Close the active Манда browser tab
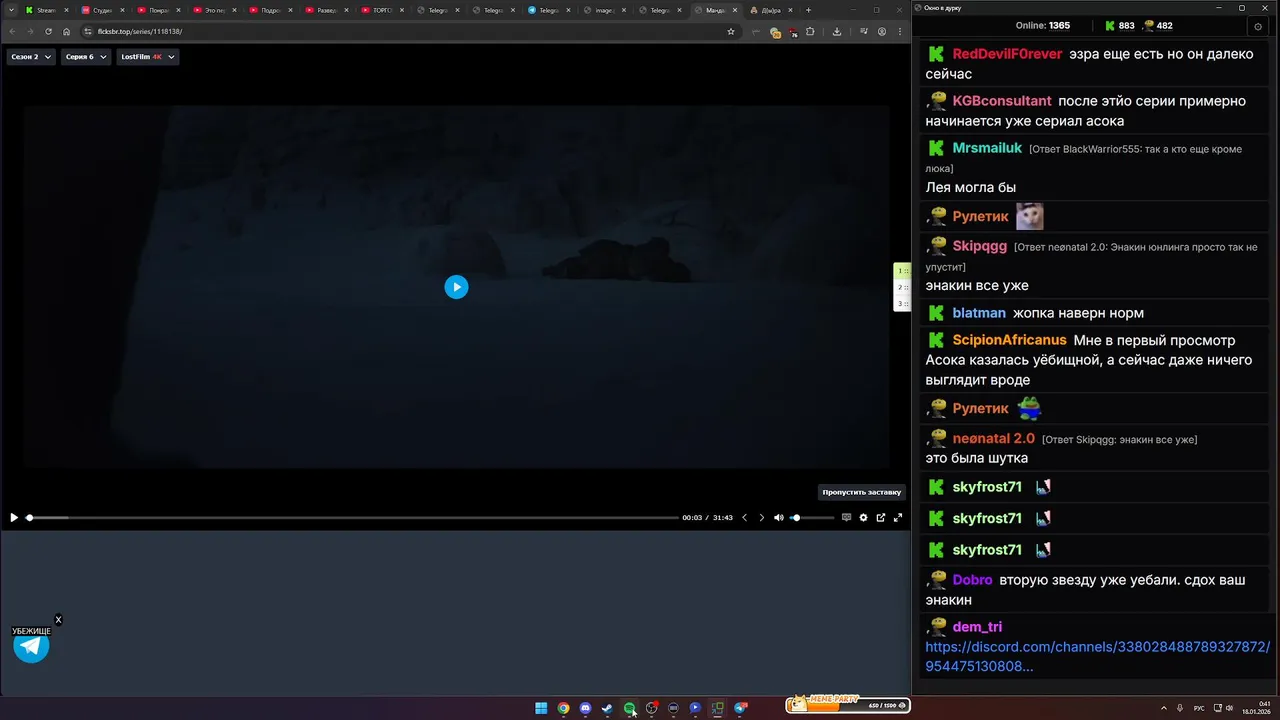Image resolution: width=1280 pixels, height=720 pixels. (x=735, y=10)
